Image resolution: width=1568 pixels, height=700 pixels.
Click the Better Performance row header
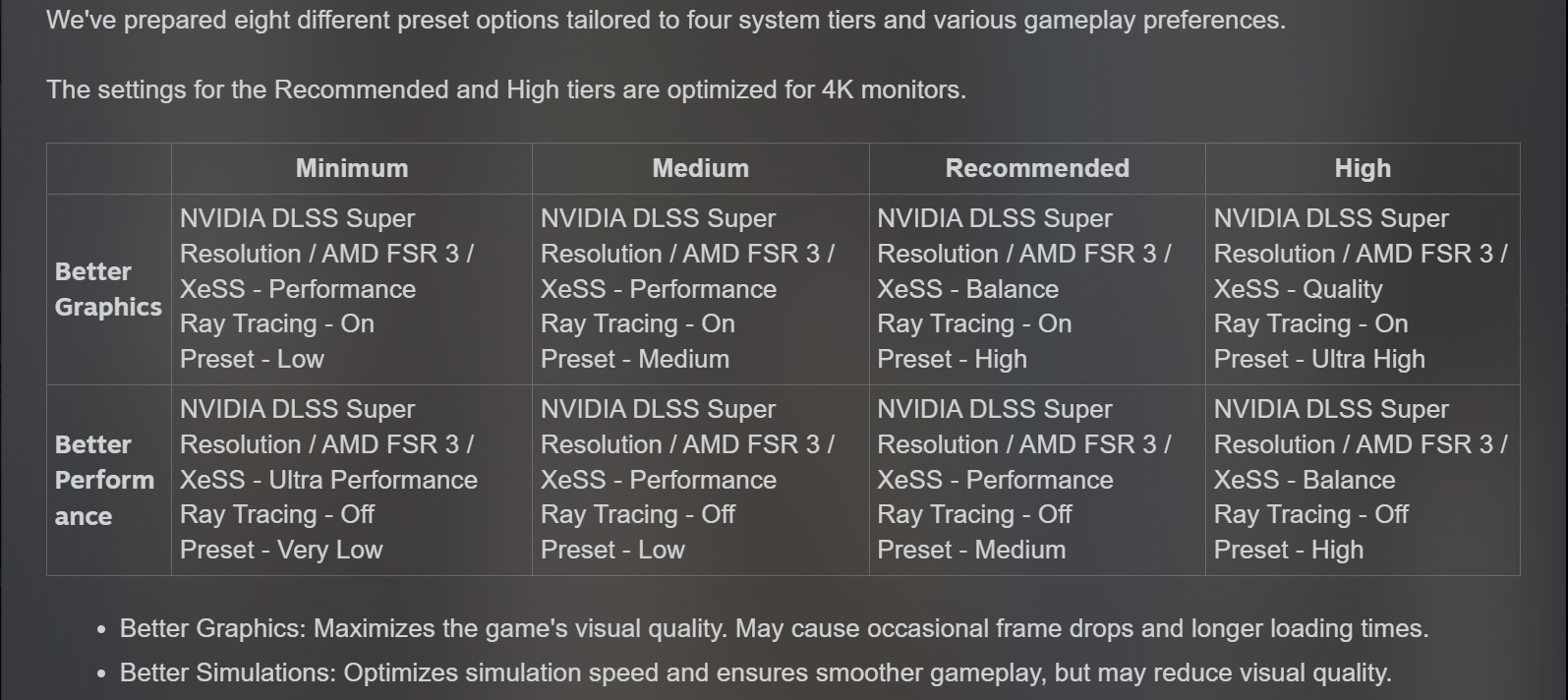(x=104, y=480)
